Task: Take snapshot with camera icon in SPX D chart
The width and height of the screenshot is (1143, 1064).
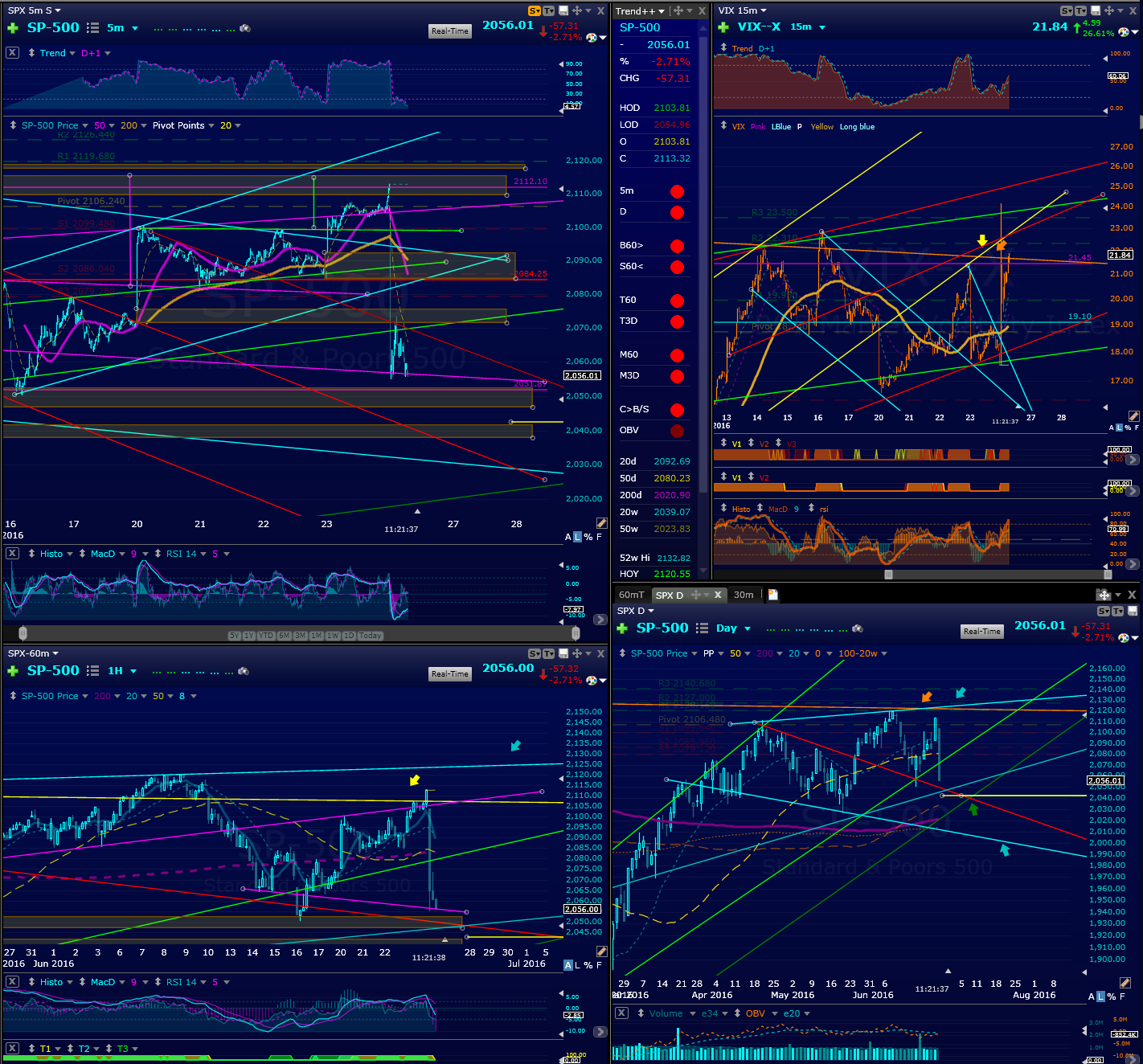Action: (x=858, y=628)
